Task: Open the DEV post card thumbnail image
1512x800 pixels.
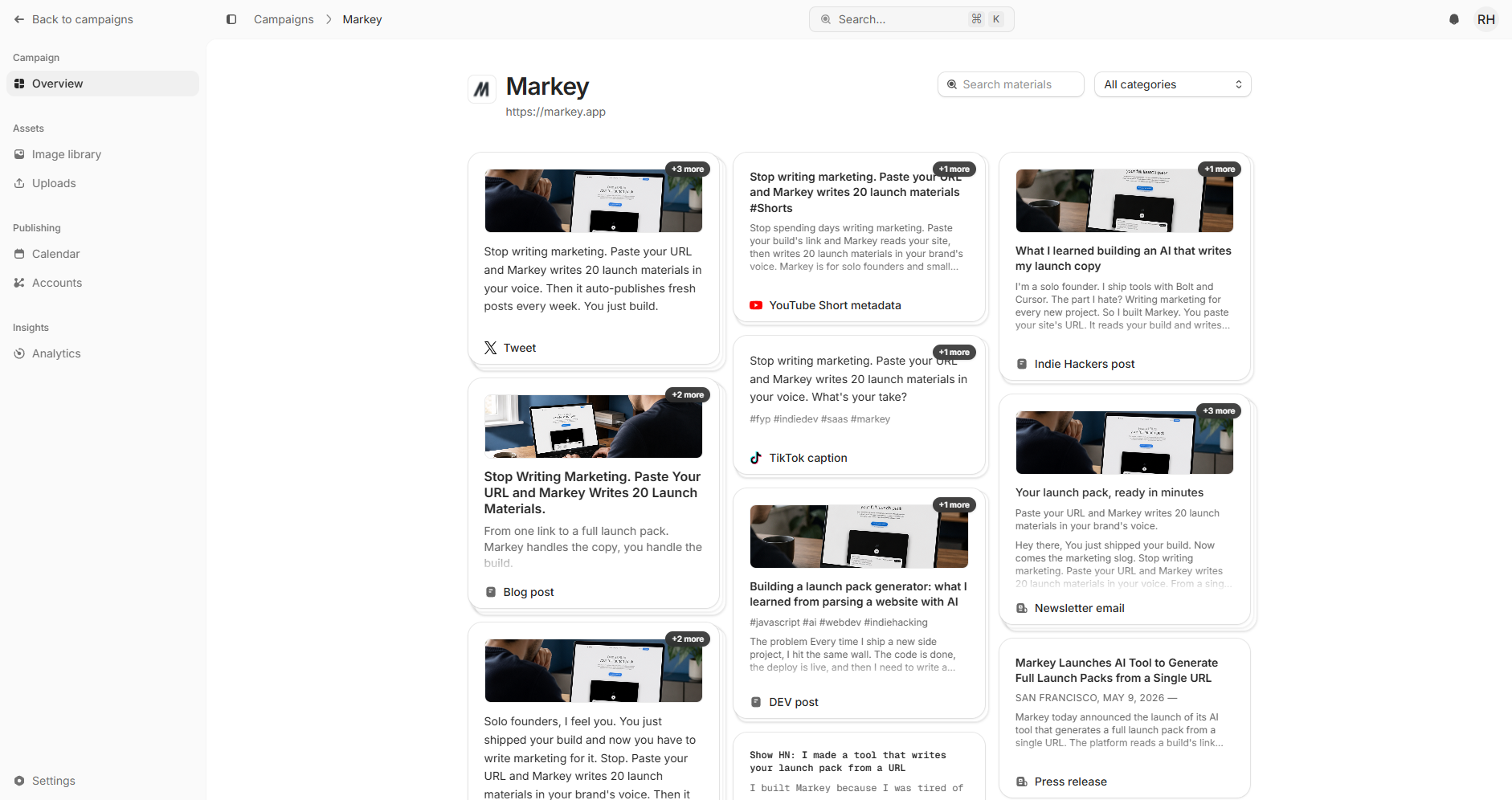Action: (859, 537)
